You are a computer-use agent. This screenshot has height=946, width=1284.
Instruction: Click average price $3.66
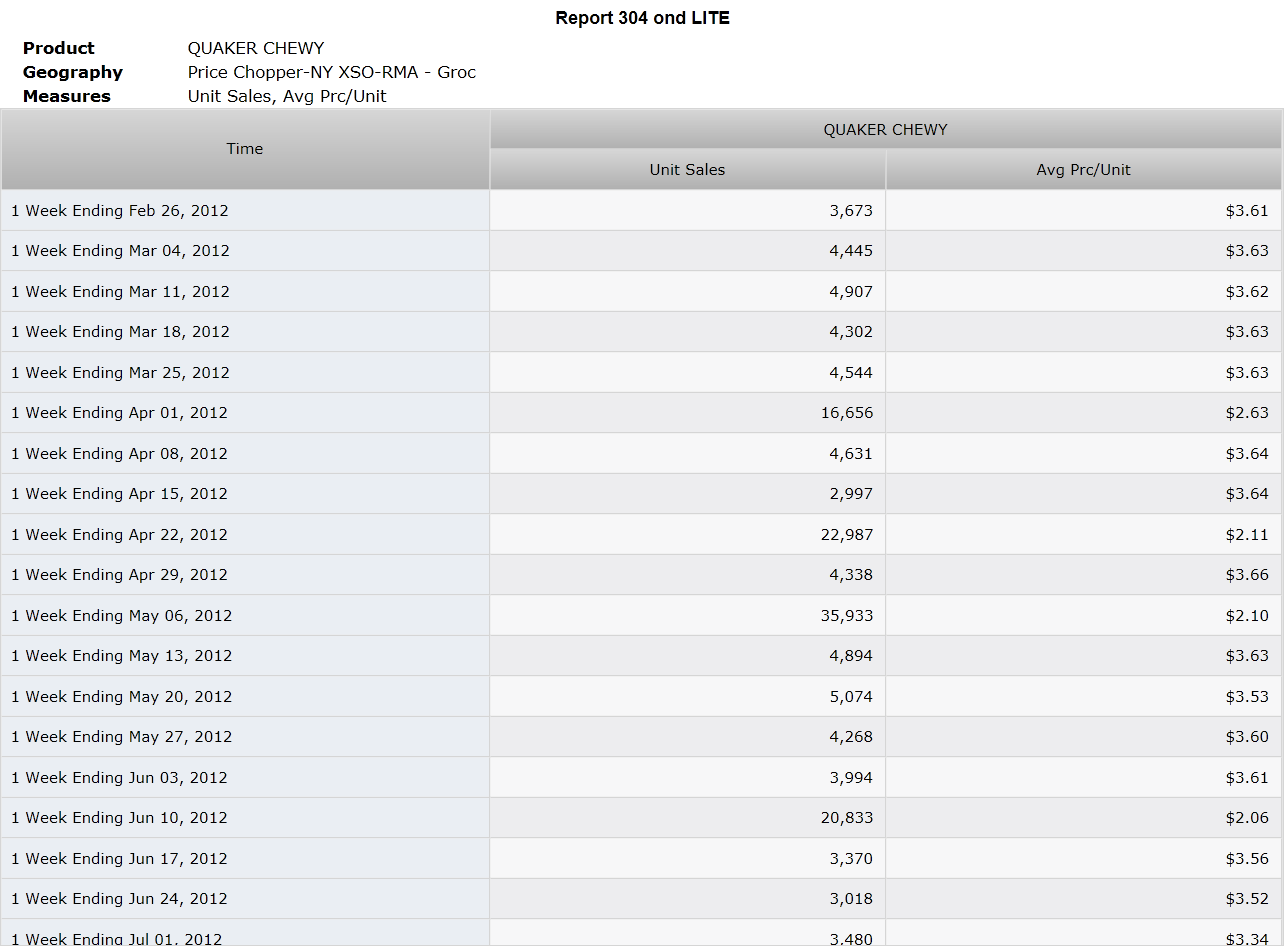[x=1247, y=575]
